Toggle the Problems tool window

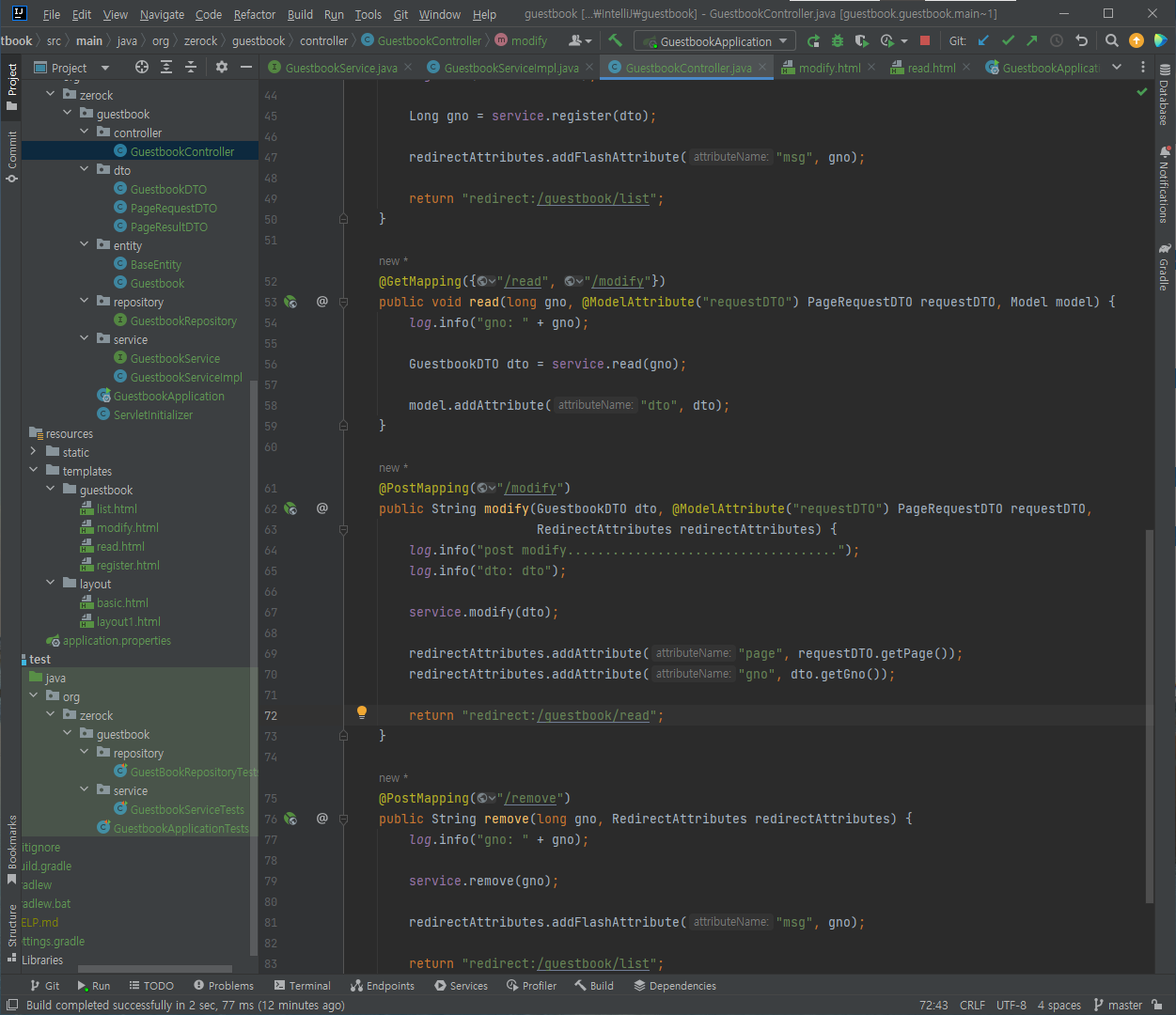point(224,986)
